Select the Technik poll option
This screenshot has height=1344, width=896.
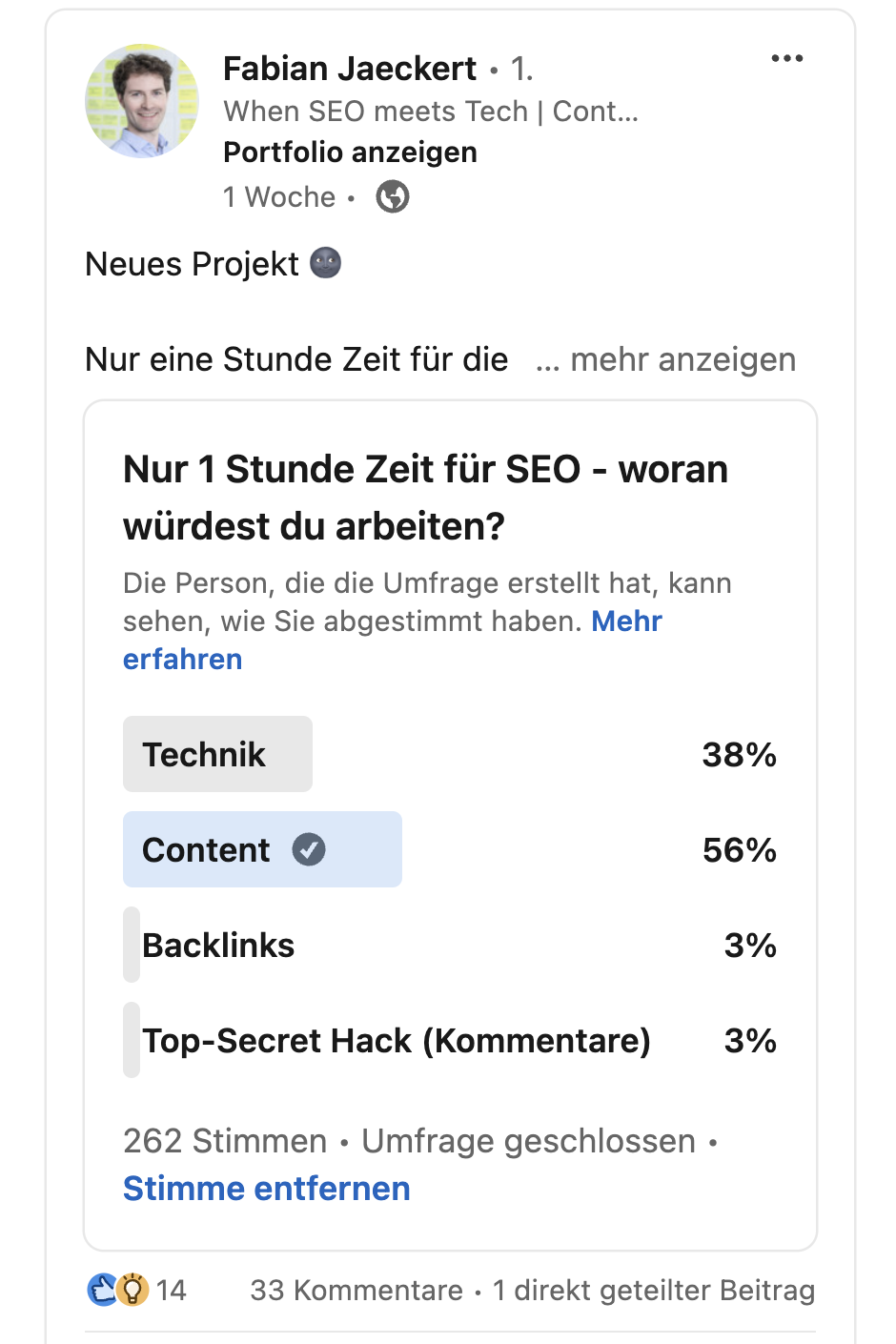click(x=450, y=754)
